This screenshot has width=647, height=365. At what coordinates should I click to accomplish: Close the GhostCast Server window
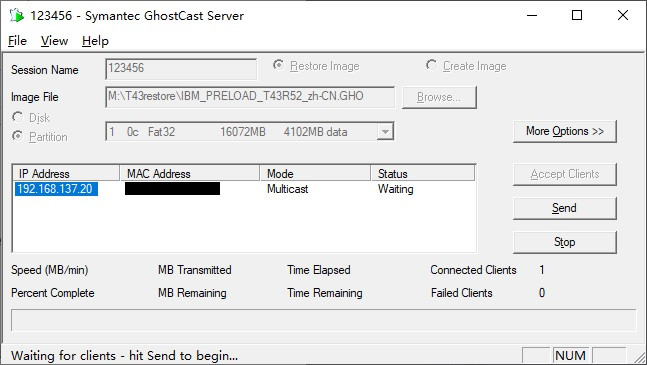pyautogui.click(x=623, y=16)
